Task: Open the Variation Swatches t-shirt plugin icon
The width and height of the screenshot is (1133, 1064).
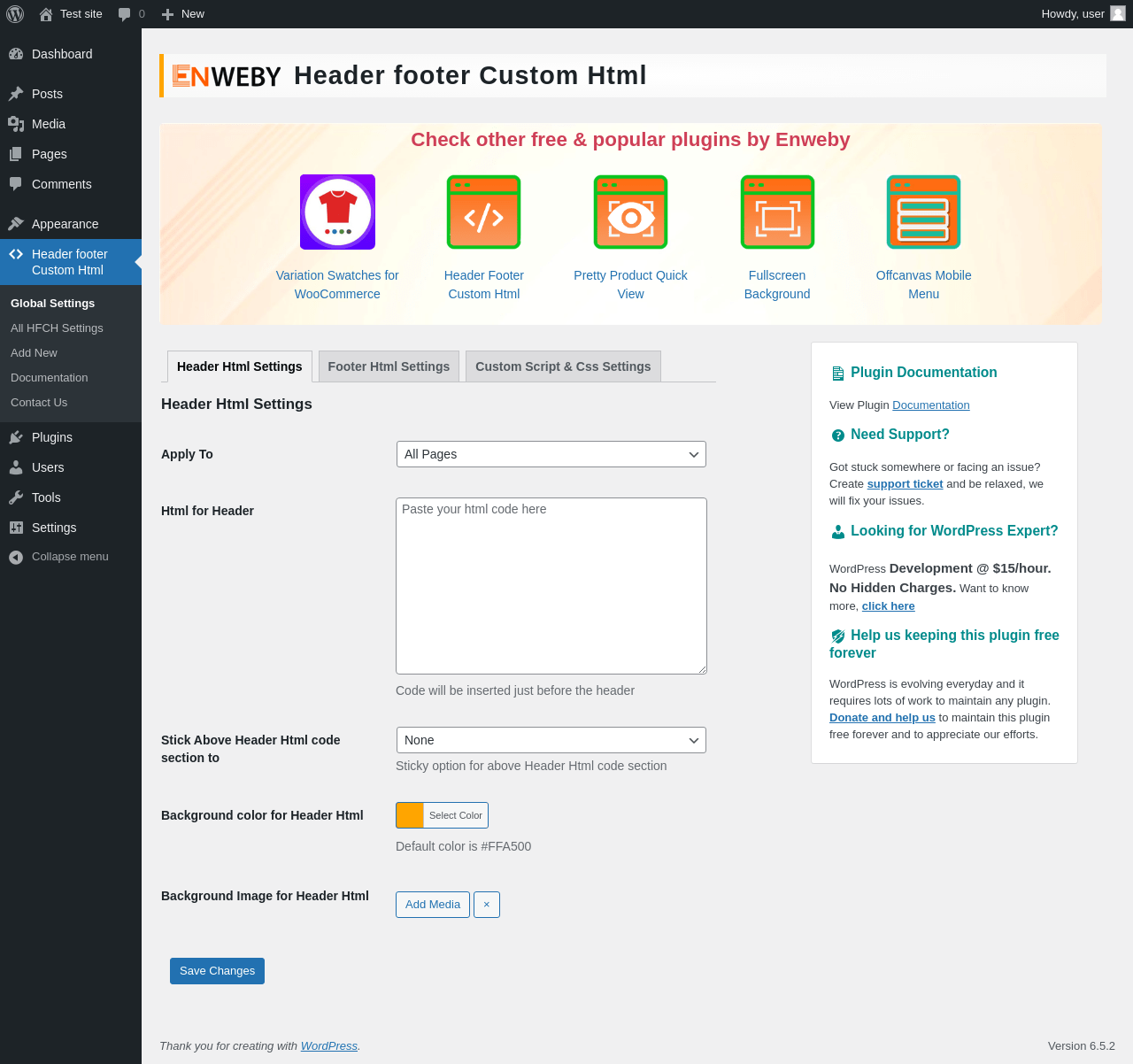Action: 337,212
